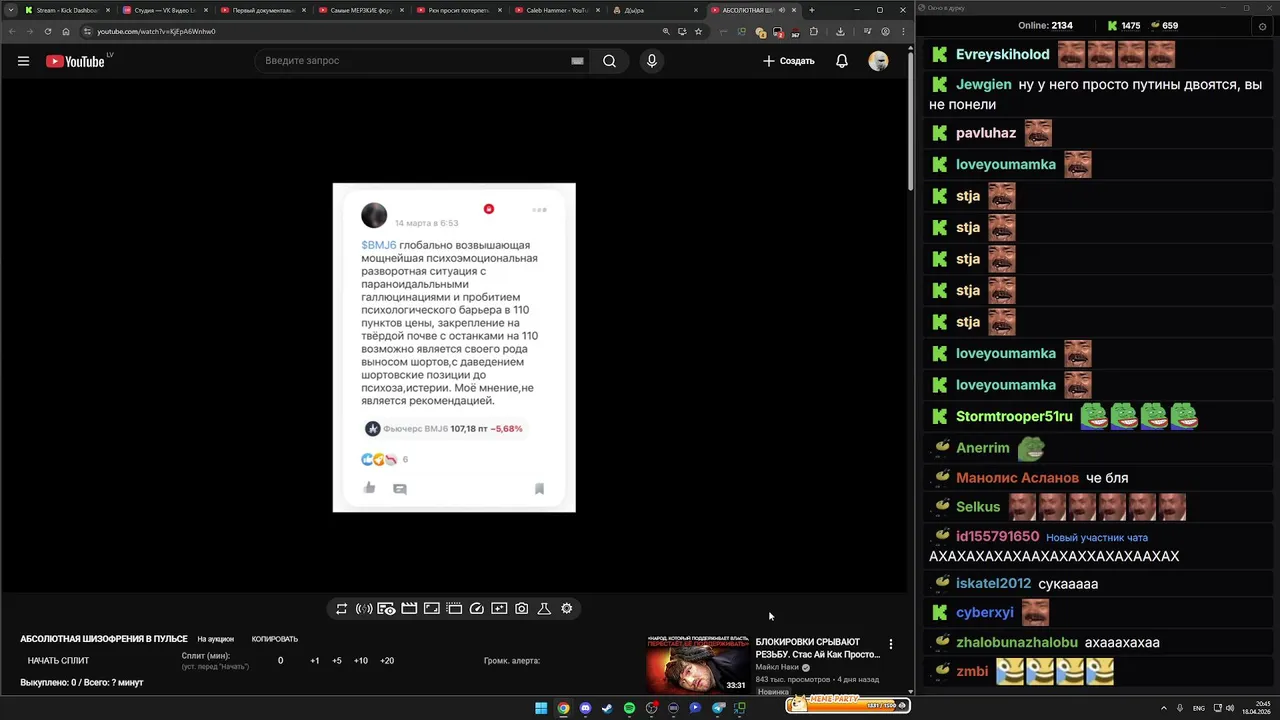Bookmark this page with the star
This screenshot has width=1280, height=720.
[x=698, y=31]
